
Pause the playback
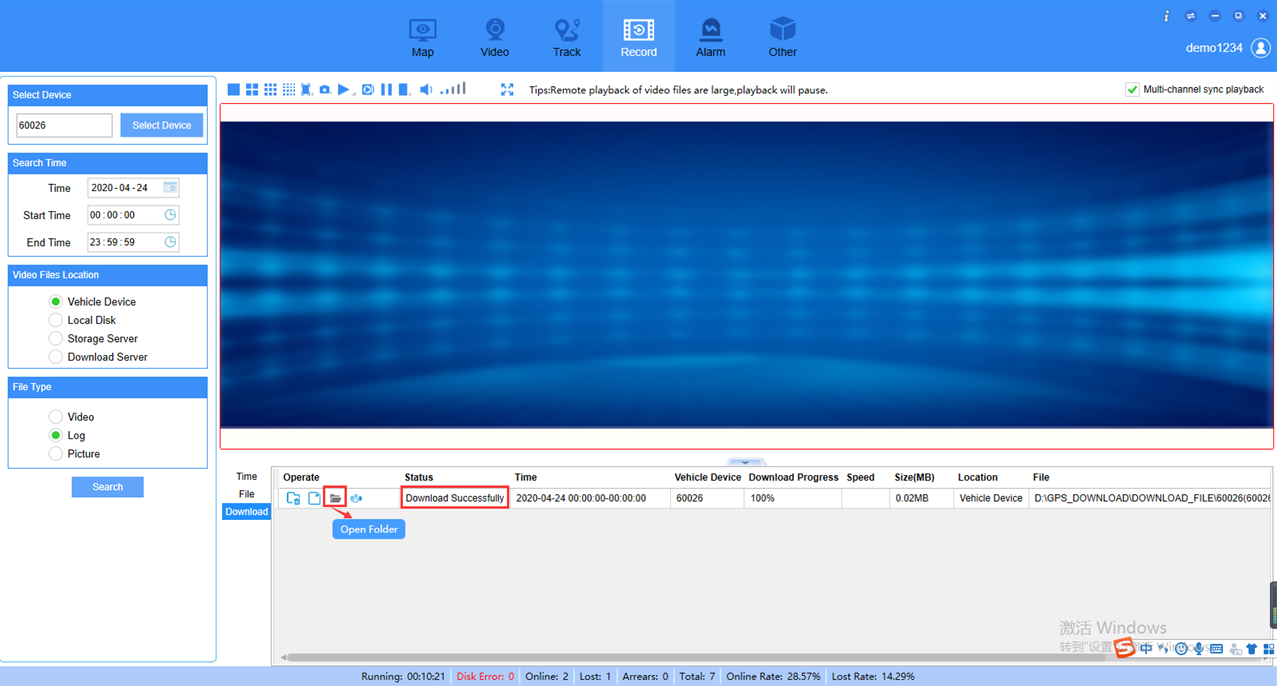coord(386,90)
